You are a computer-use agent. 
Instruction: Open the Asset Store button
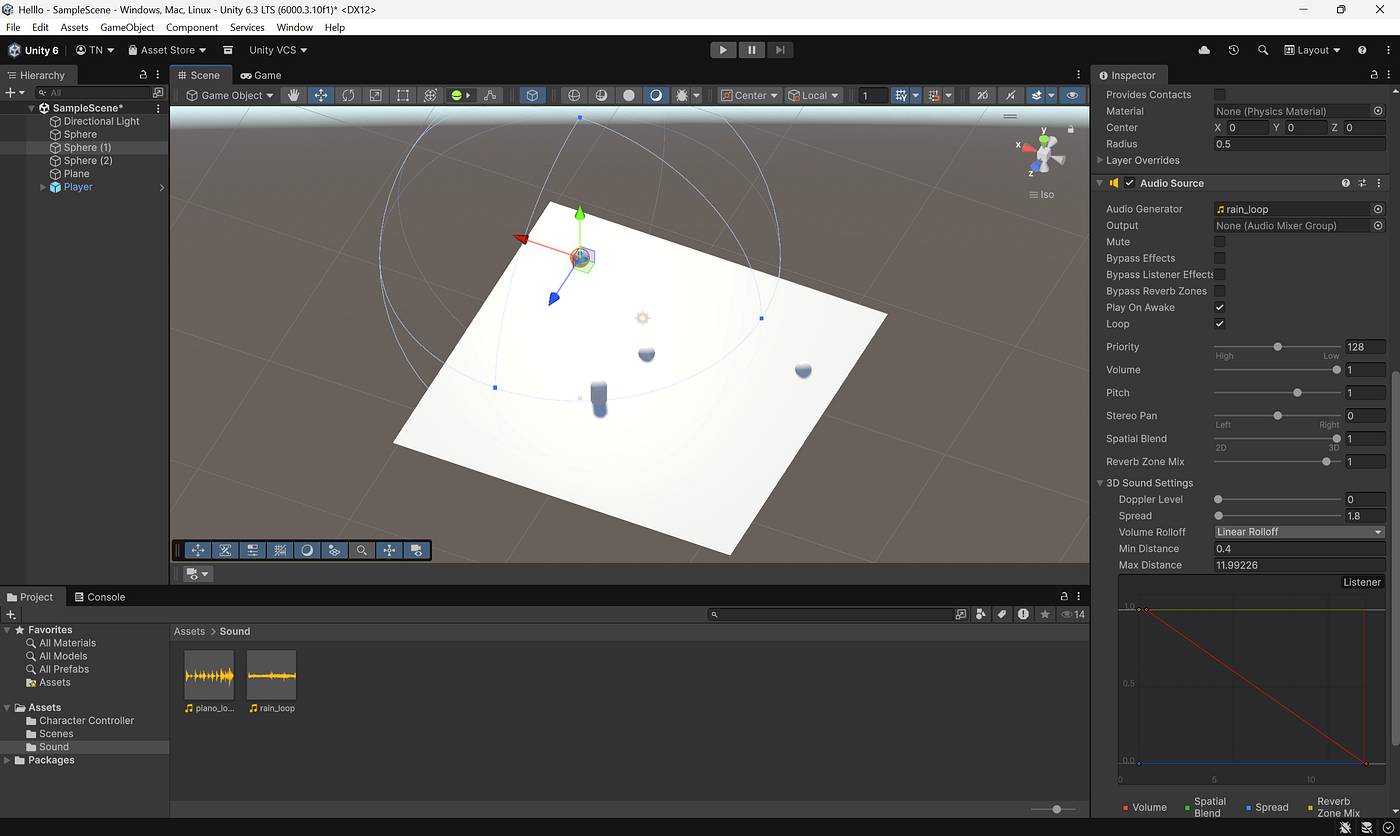click(167, 50)
